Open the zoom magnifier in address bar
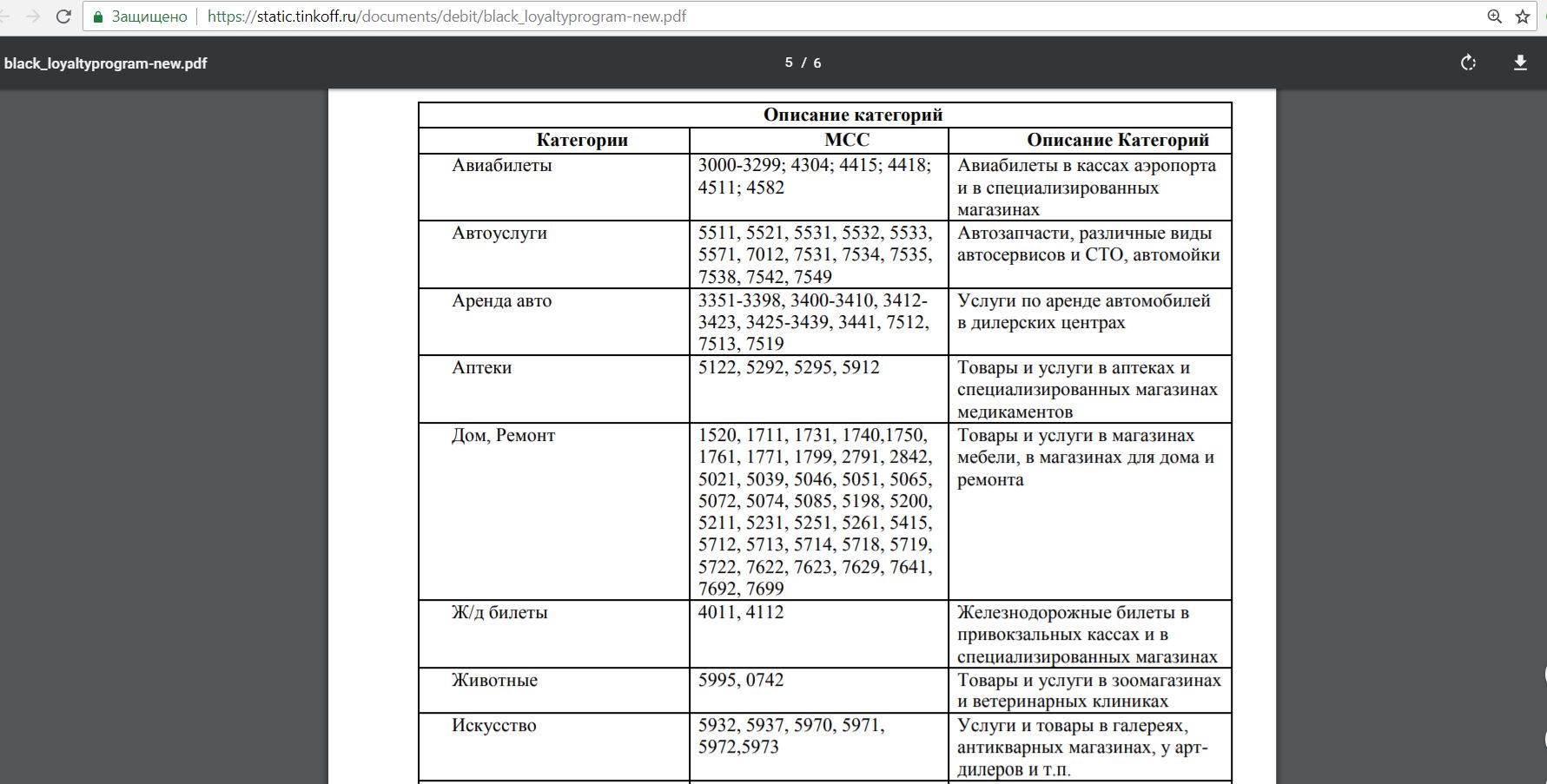 1495,16
